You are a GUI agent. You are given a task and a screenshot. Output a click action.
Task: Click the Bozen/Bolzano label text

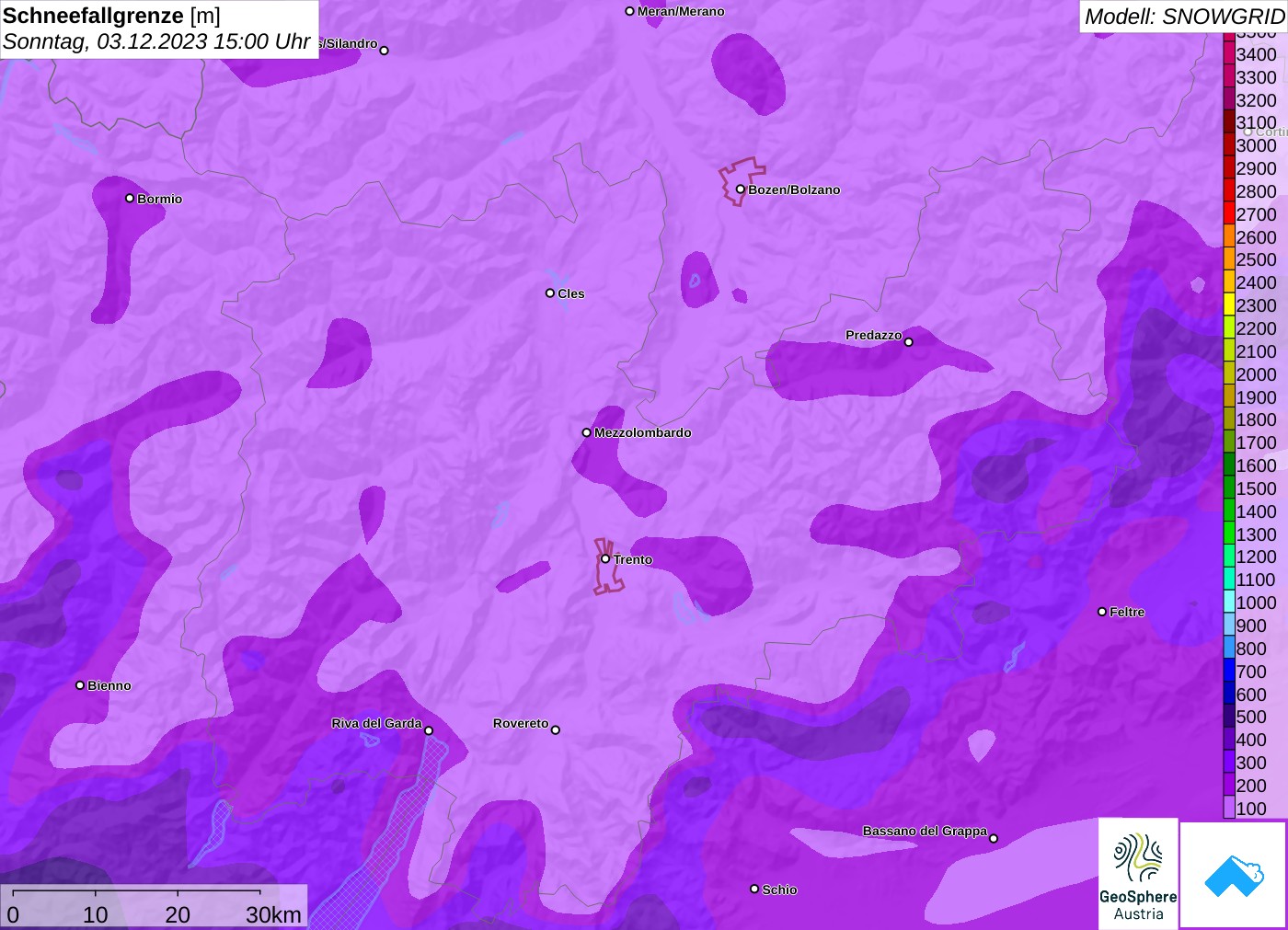794,189
